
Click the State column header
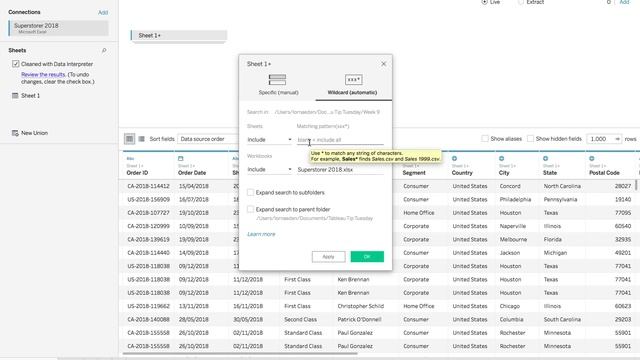click(550, 173)
